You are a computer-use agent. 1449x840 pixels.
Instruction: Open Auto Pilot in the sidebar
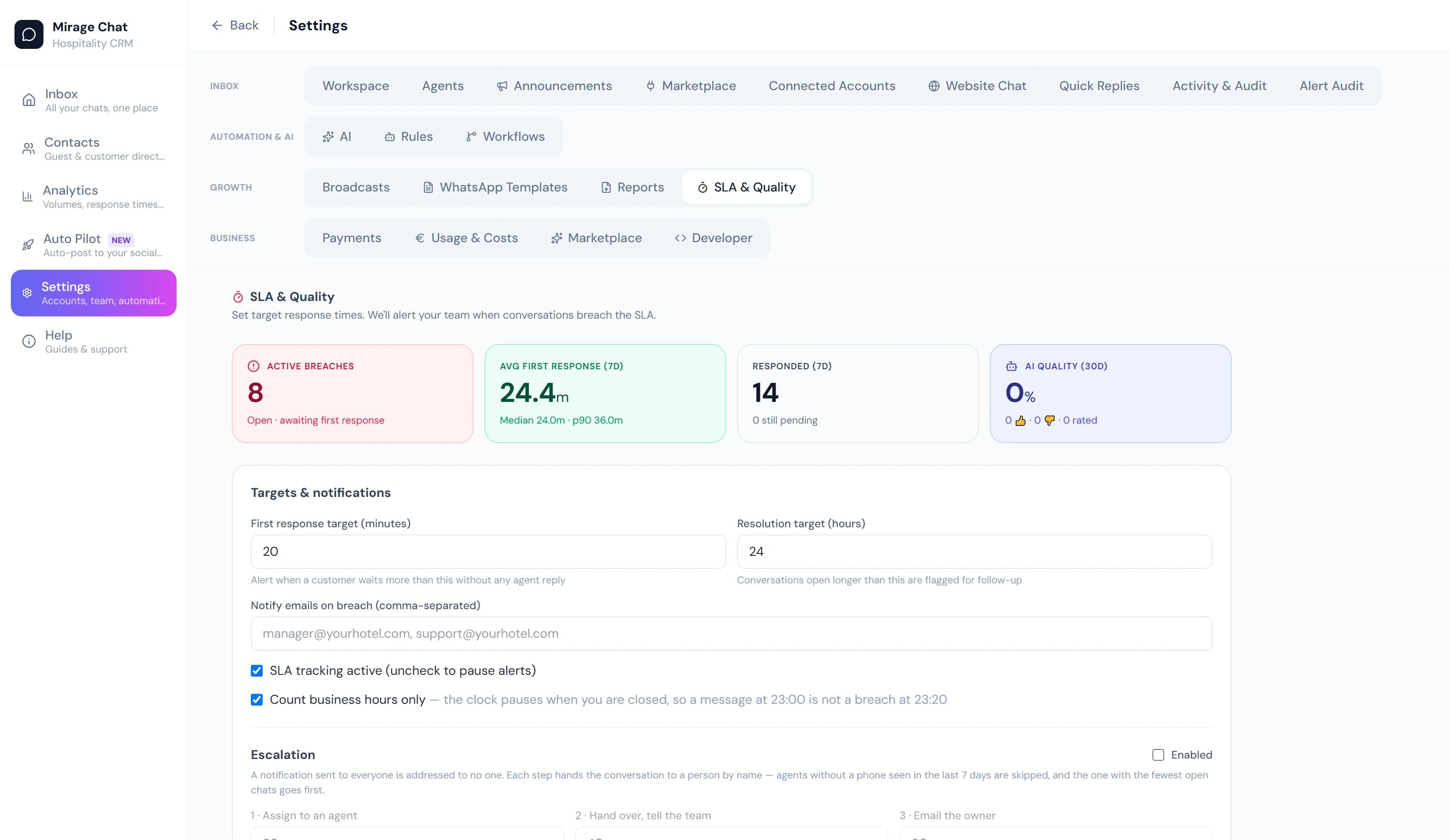[x=94, y=245]
